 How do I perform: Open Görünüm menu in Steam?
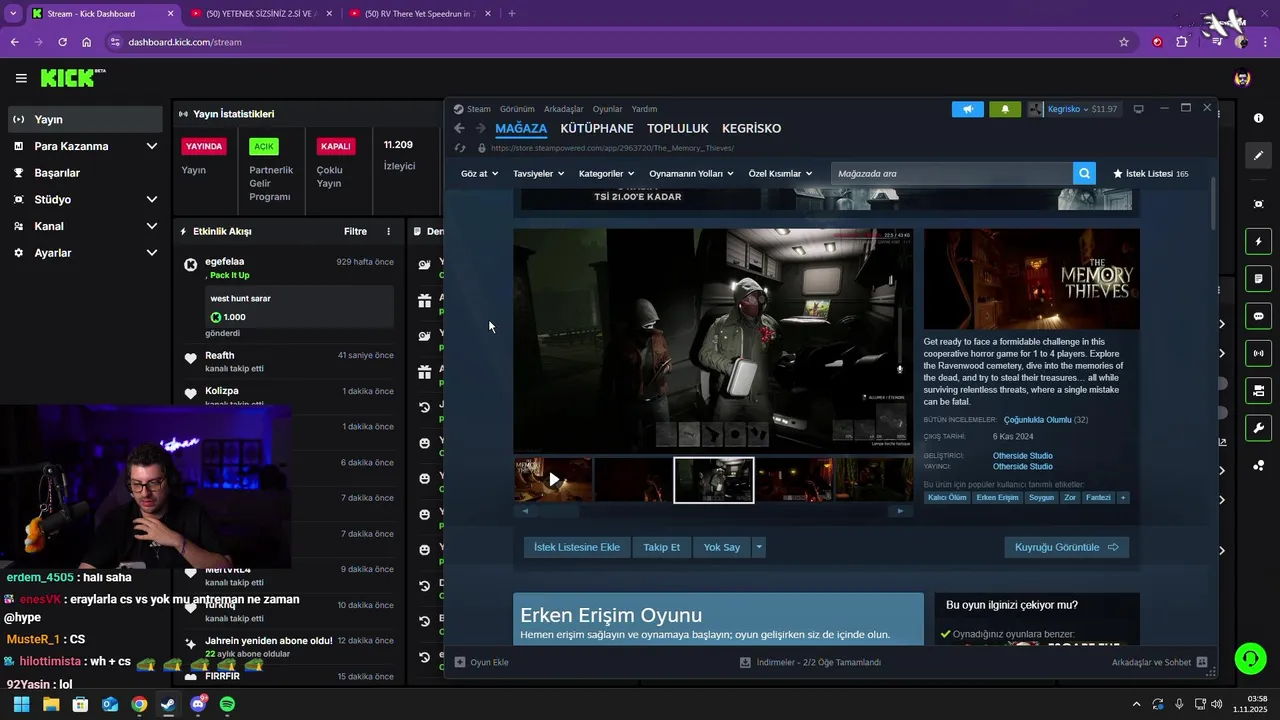[517, 109]
